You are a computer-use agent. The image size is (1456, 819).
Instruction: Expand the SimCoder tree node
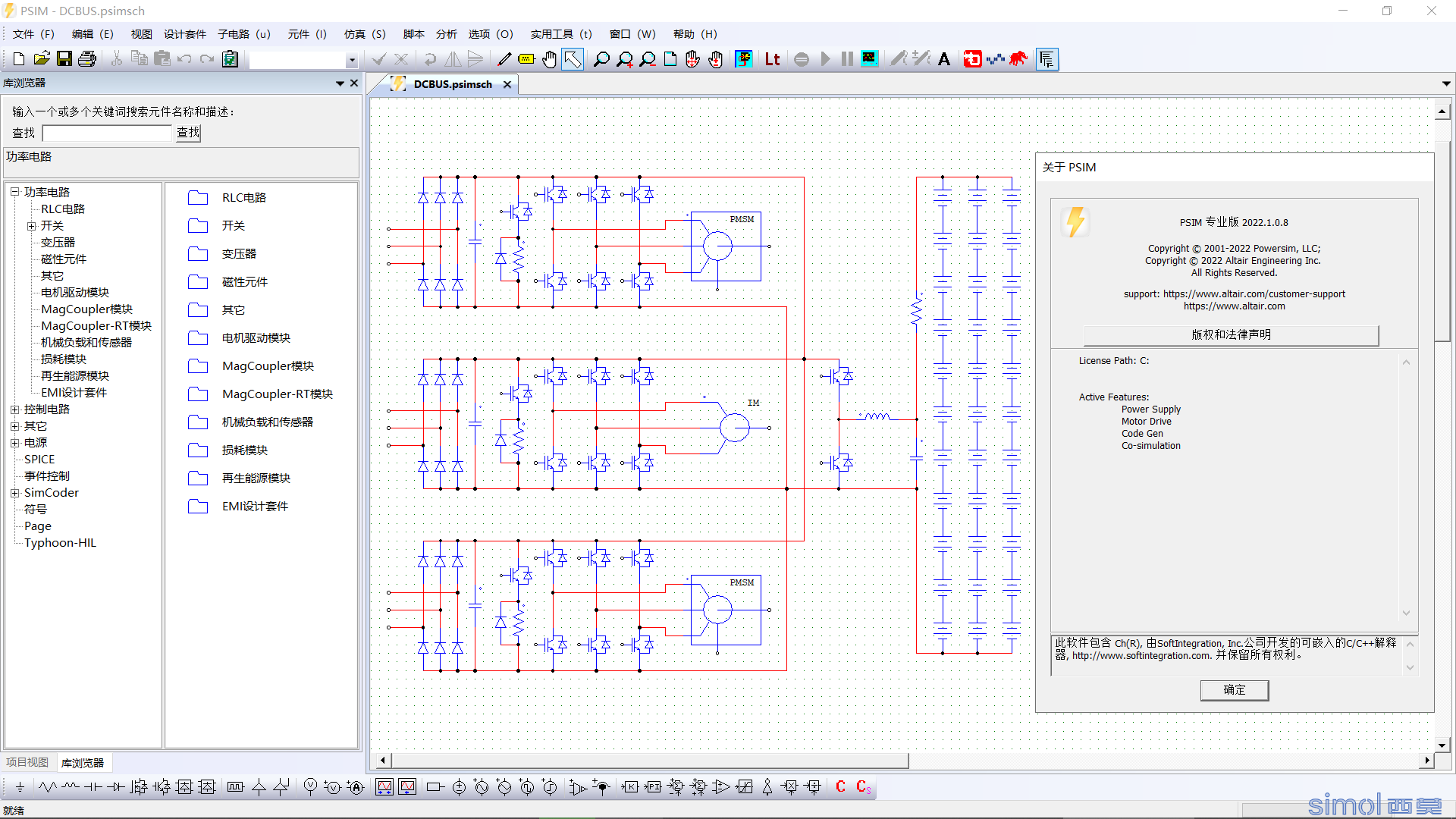(14, 493)
